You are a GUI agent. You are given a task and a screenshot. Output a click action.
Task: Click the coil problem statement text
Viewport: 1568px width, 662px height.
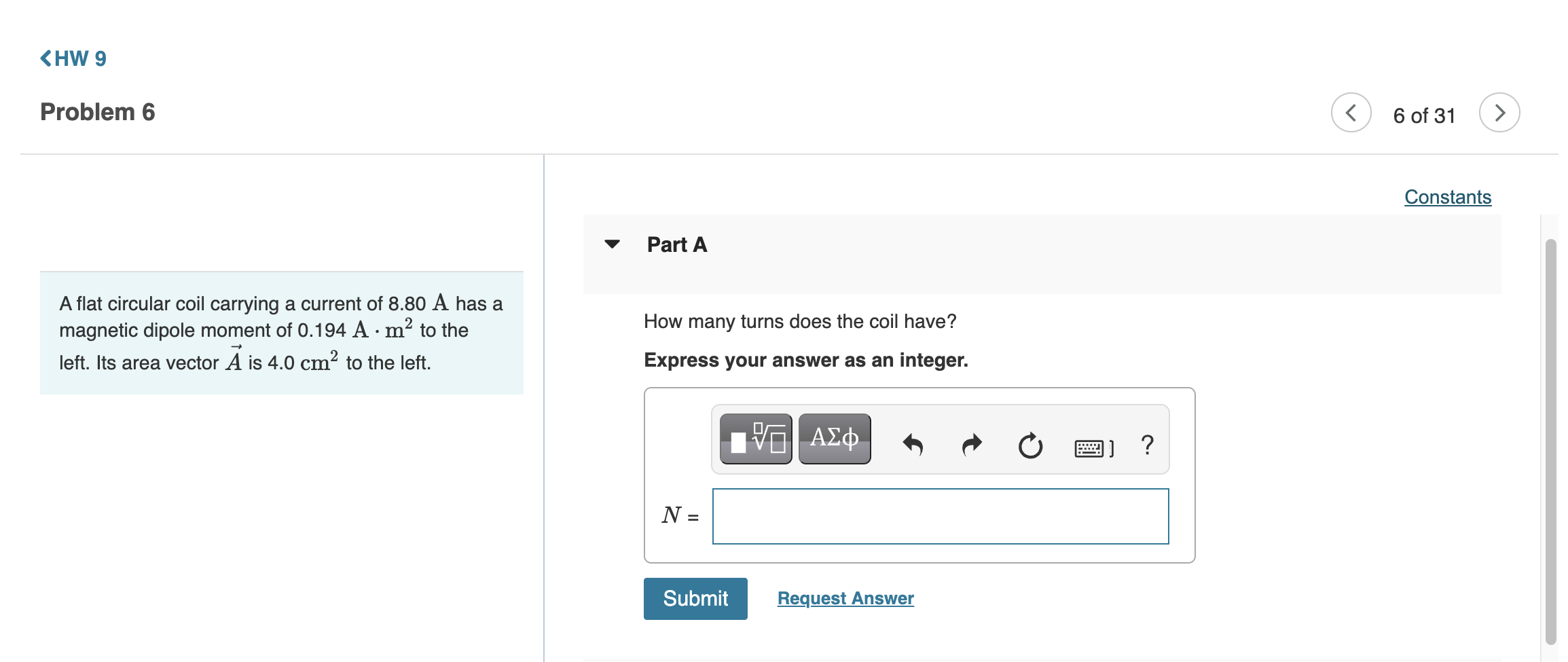[281, 333]
